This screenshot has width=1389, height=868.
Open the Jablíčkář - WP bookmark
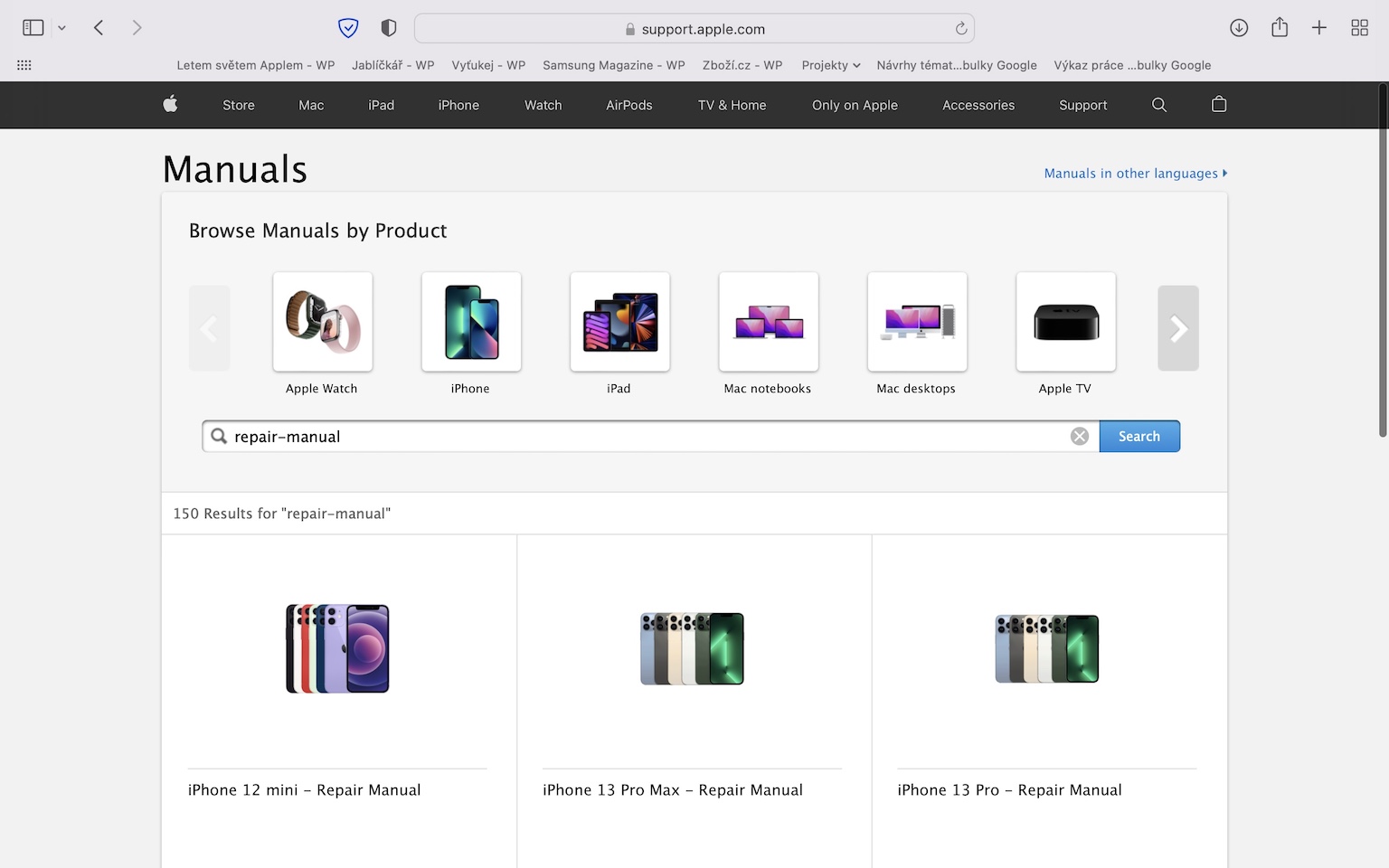(393, 65)
